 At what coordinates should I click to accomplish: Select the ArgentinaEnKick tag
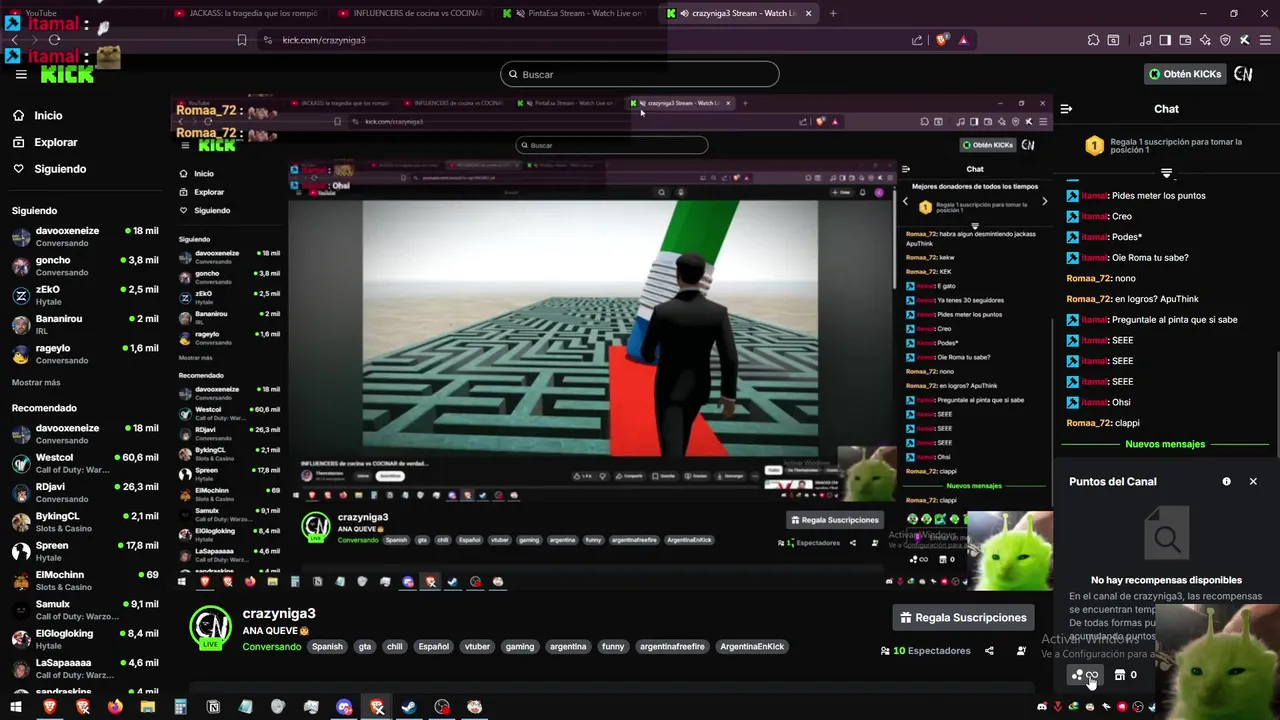(x=752, y=647)
